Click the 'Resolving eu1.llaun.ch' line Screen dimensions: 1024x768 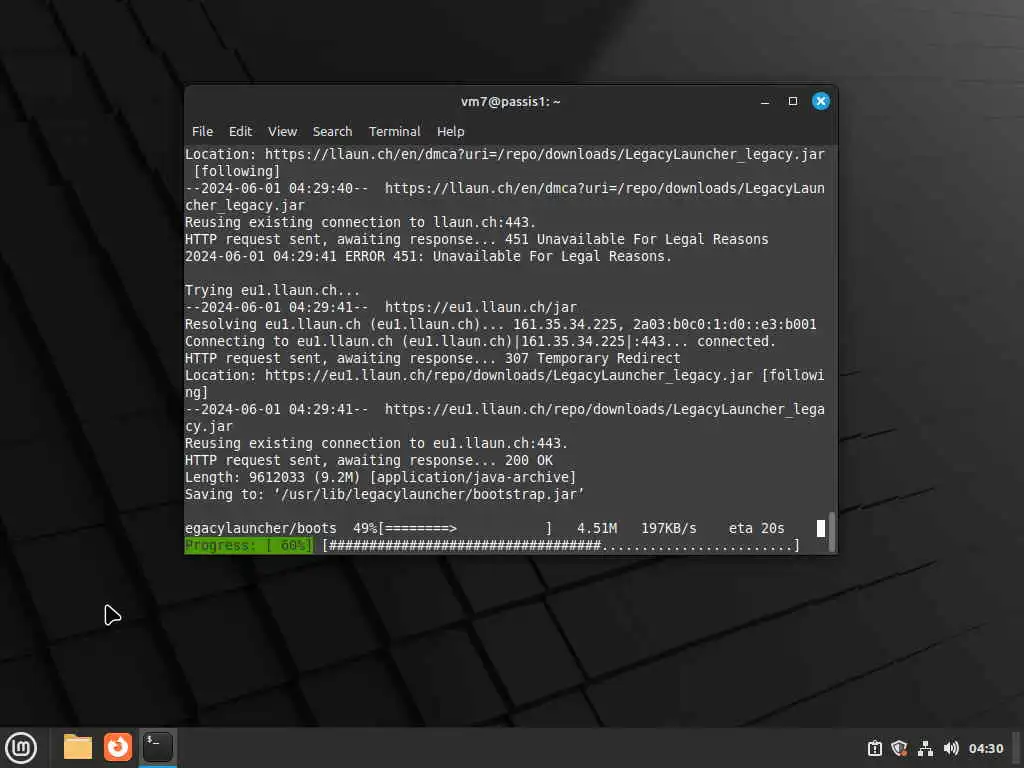[501, 324]
